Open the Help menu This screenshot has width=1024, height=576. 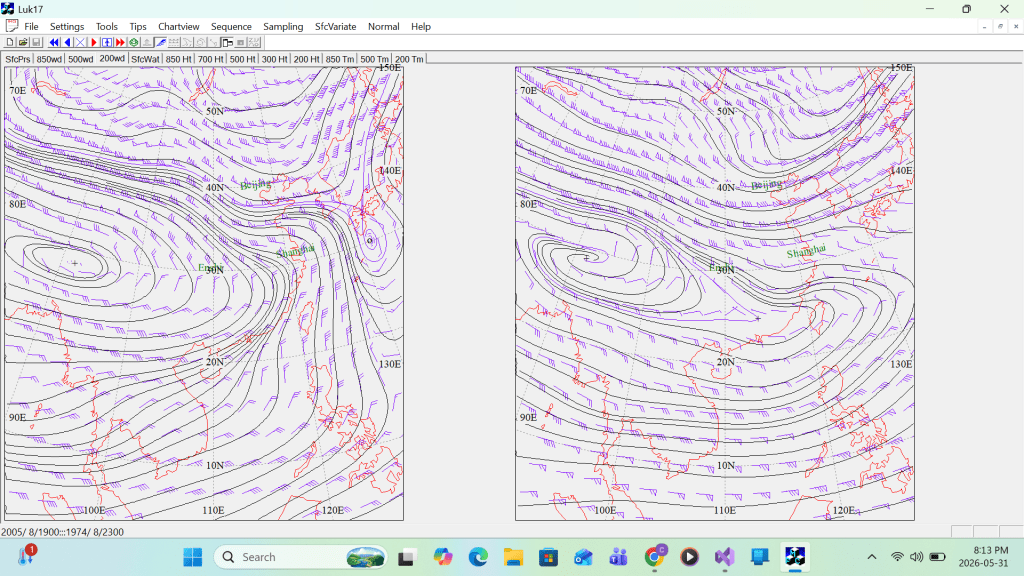point(421,26)
